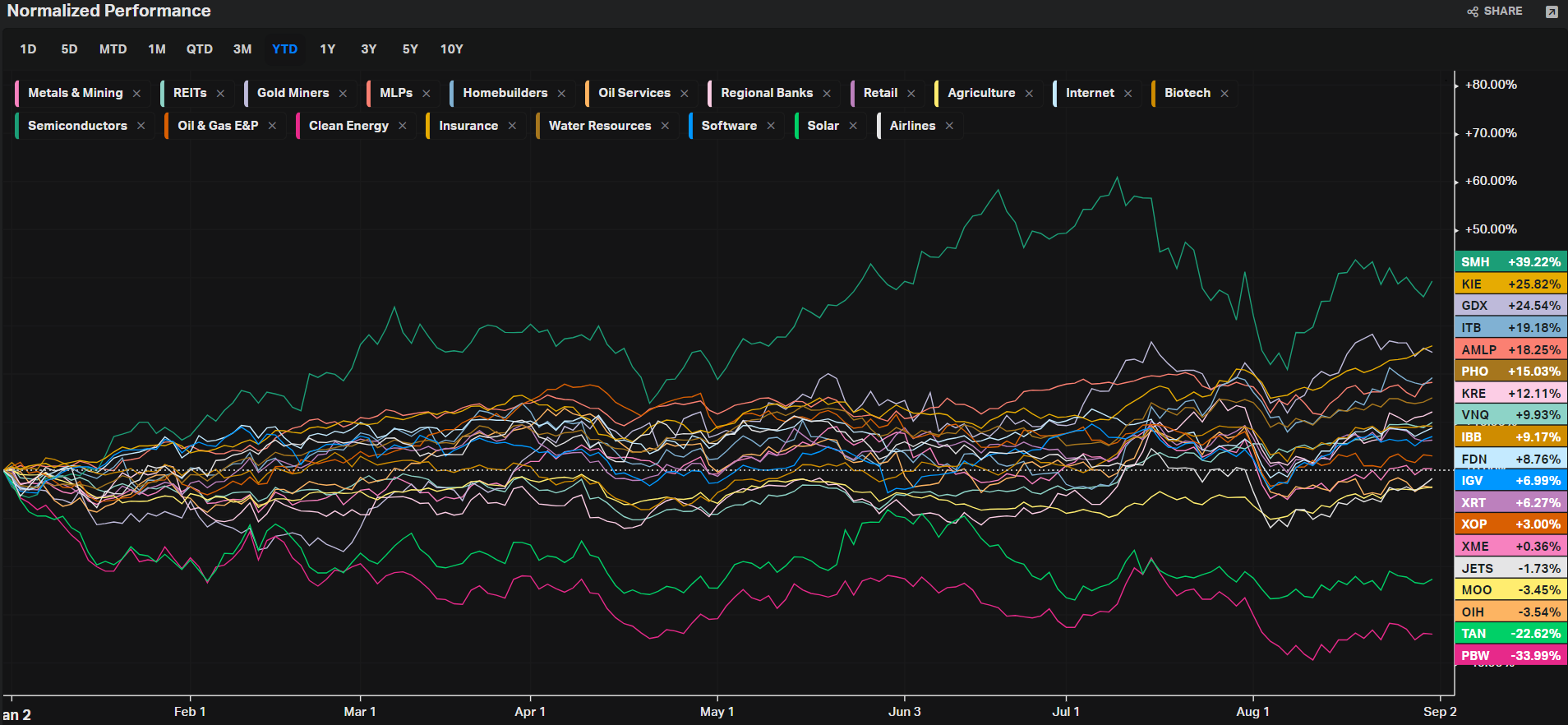Viewport: 1568px width, 725px height.
Task: Switch to the 3Y timeframe
Action: (x=369, y=49)
